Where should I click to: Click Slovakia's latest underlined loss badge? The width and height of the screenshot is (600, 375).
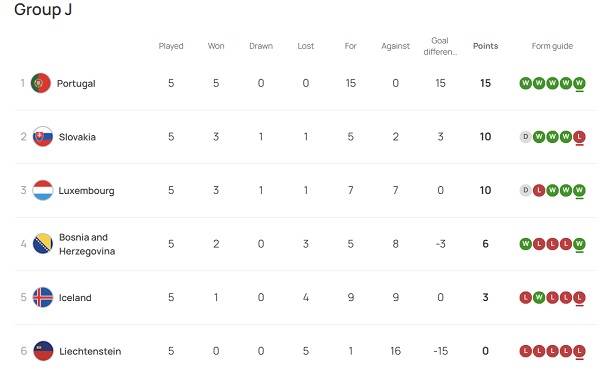pyautogui.click(x=579, y=137)
